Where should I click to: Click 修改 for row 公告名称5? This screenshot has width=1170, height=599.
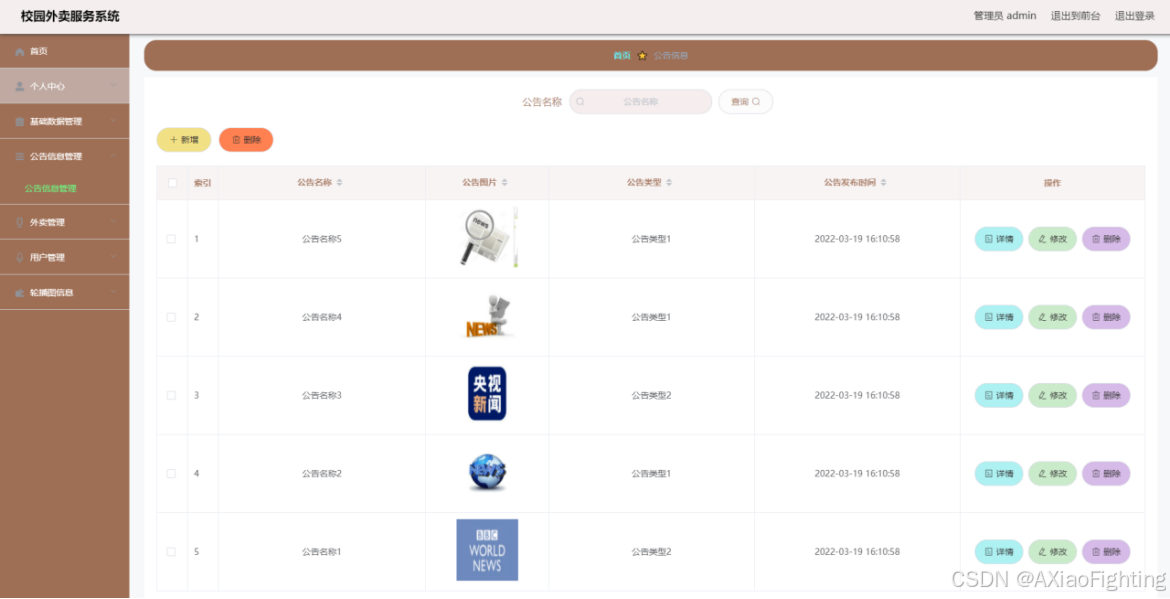pos(1052,239)
